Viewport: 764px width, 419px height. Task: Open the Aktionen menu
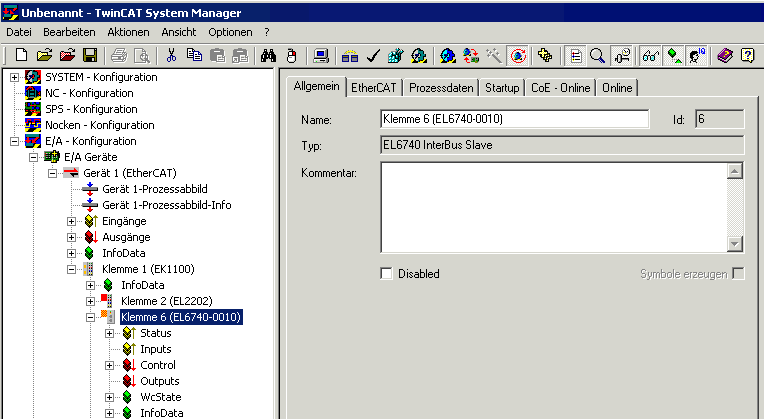point(128,32)
